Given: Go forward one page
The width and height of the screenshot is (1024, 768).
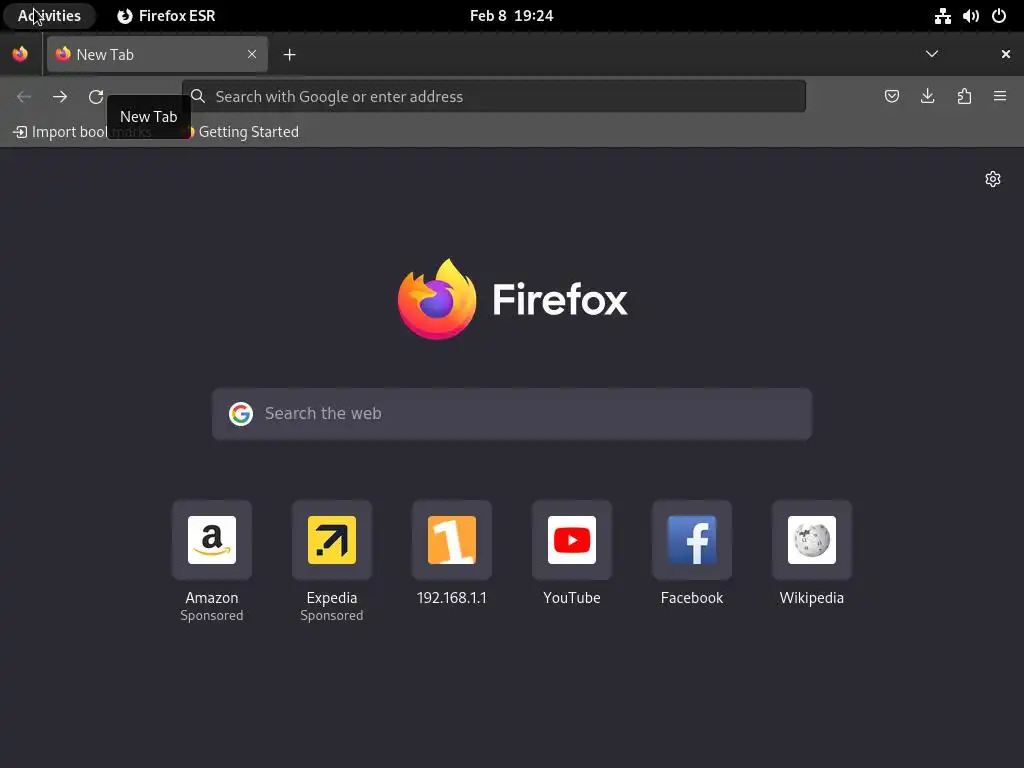Looking at the screenshot, I should [x=60, y=97].
